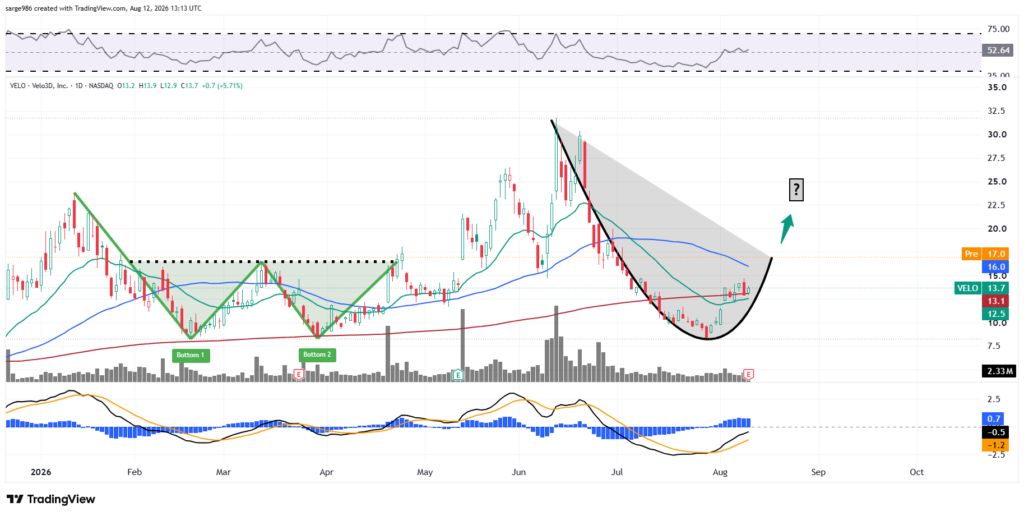Click the H13.9 high price in legend
Viewport: 1024px width, 516px height.
pyautogui.click(x=147, y=86)
